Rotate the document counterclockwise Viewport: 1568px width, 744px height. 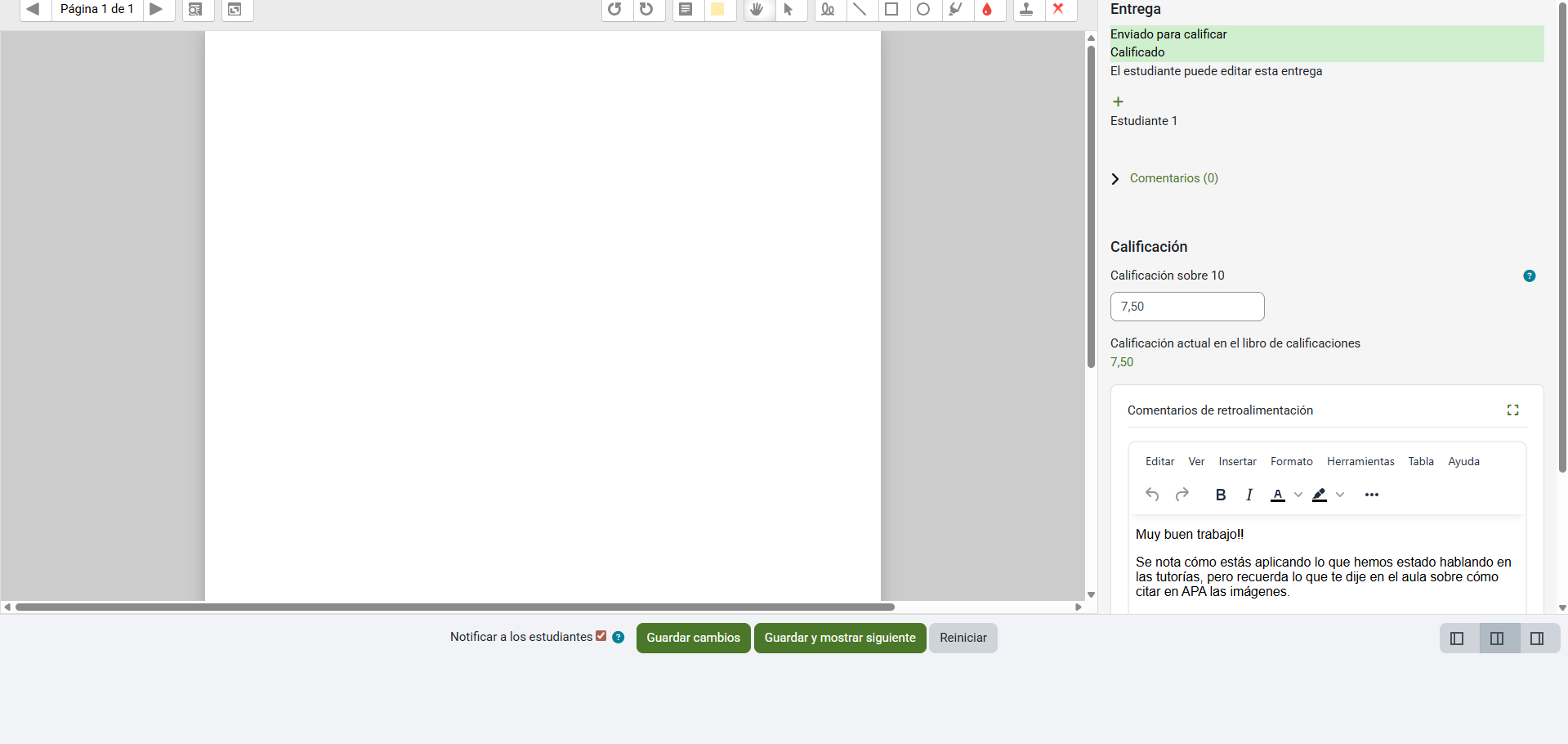point(615,9)
